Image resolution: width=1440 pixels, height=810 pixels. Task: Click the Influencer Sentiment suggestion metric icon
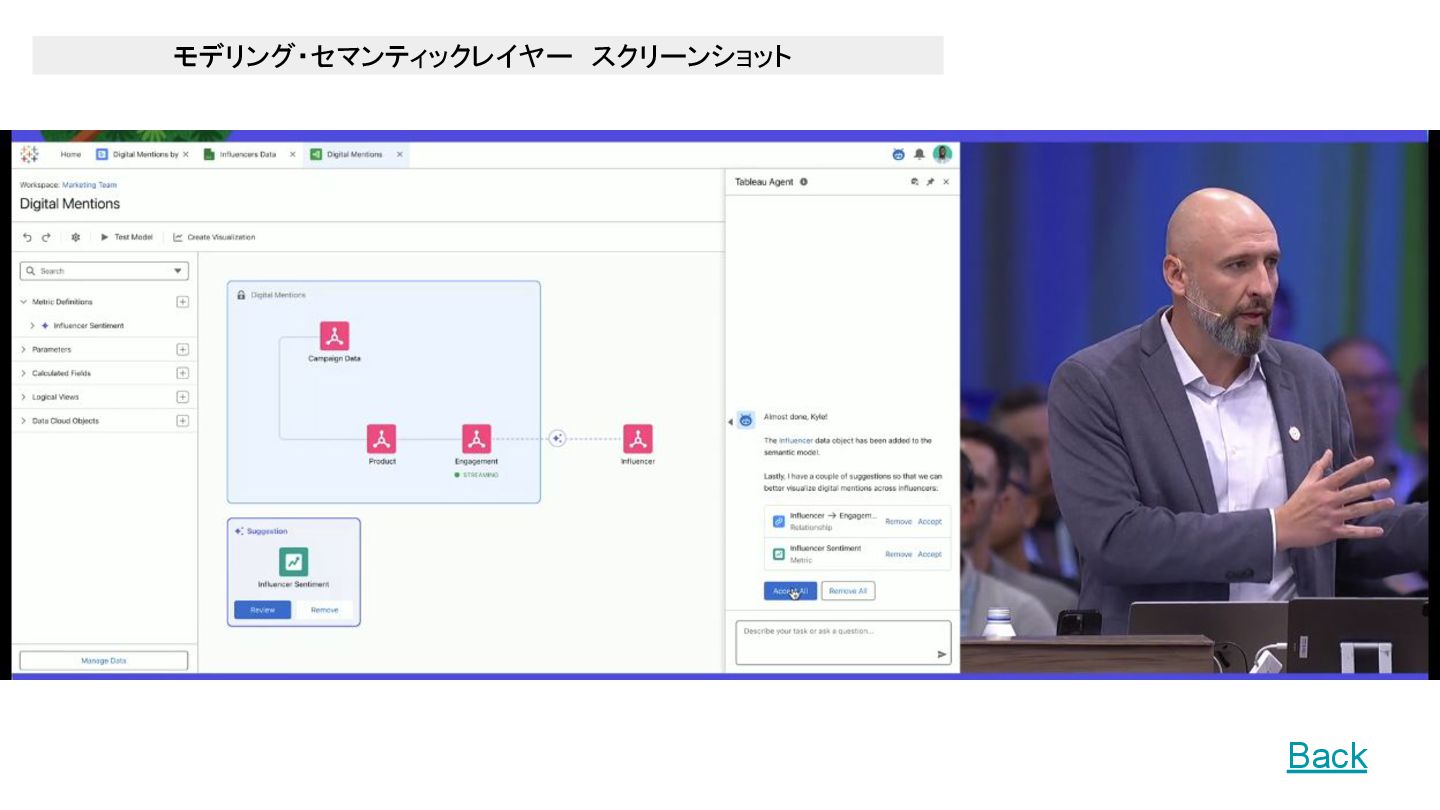point(293,562)
